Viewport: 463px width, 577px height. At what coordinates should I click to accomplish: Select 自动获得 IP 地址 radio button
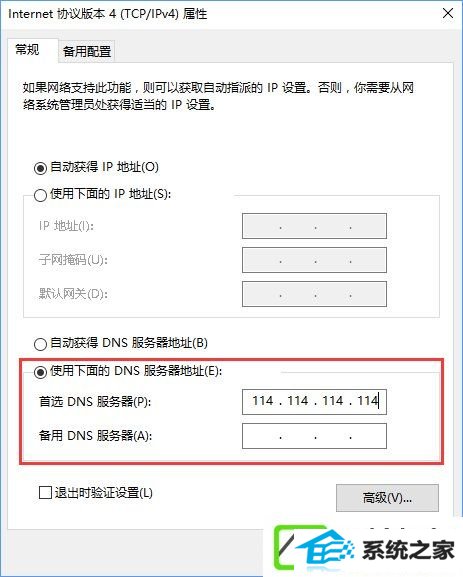(40, 168)
